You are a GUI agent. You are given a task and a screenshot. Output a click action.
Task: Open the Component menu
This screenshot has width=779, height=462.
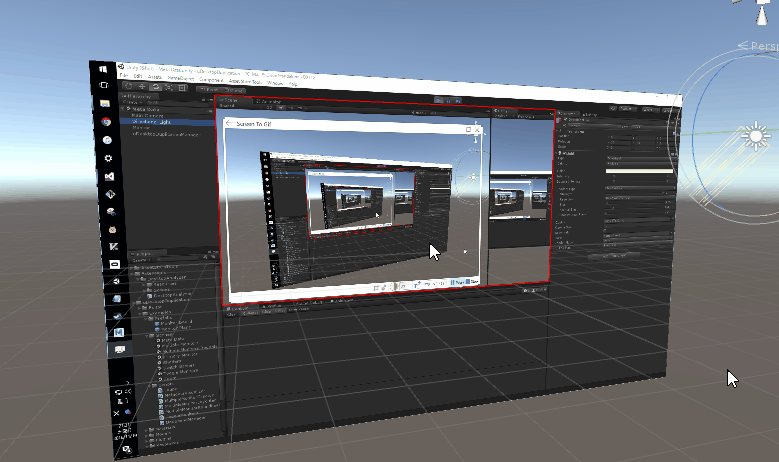coord(211,79)
